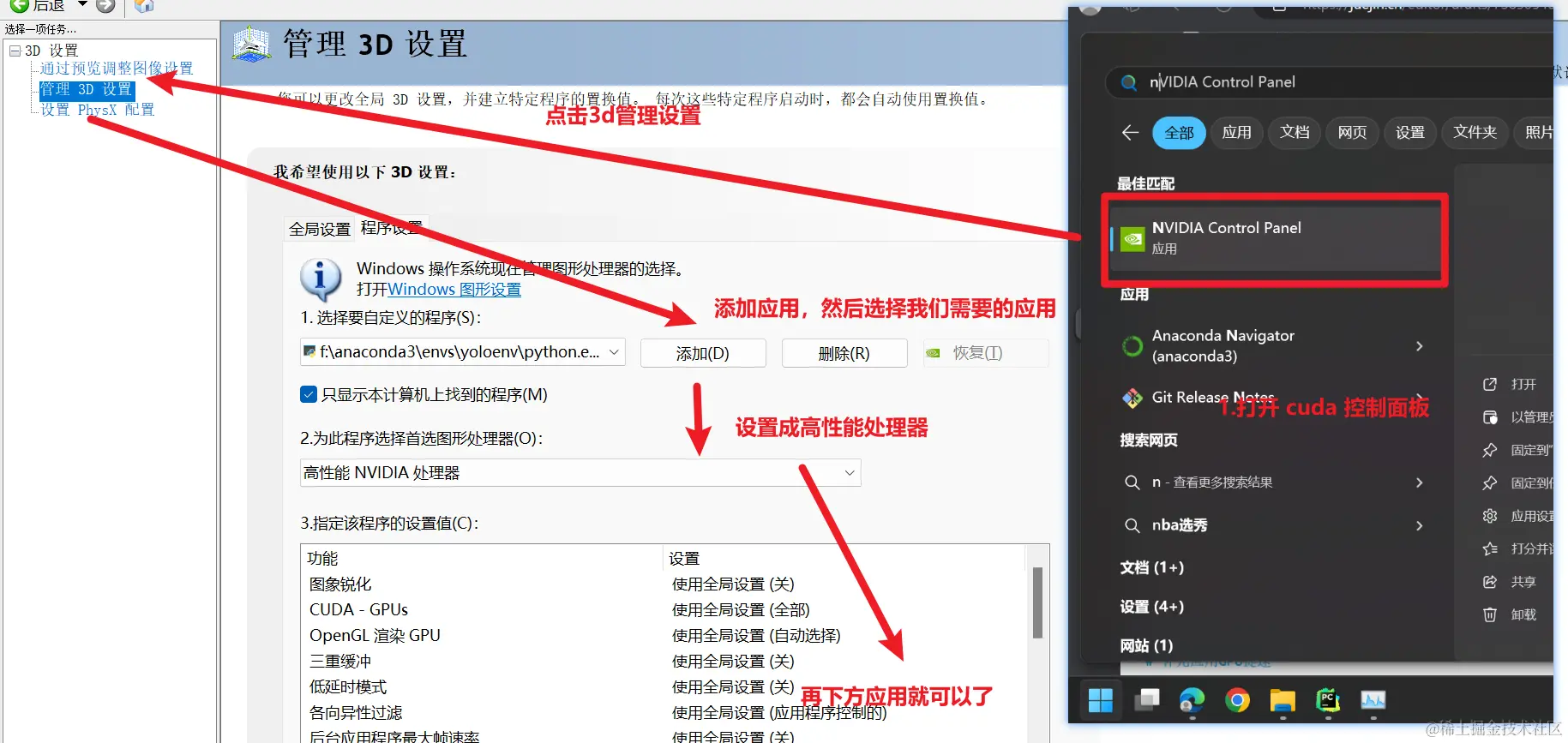Screen dimensions: 1568x743
Task: Expand the nba选秀 result chevron
Action: point(1420,525)
